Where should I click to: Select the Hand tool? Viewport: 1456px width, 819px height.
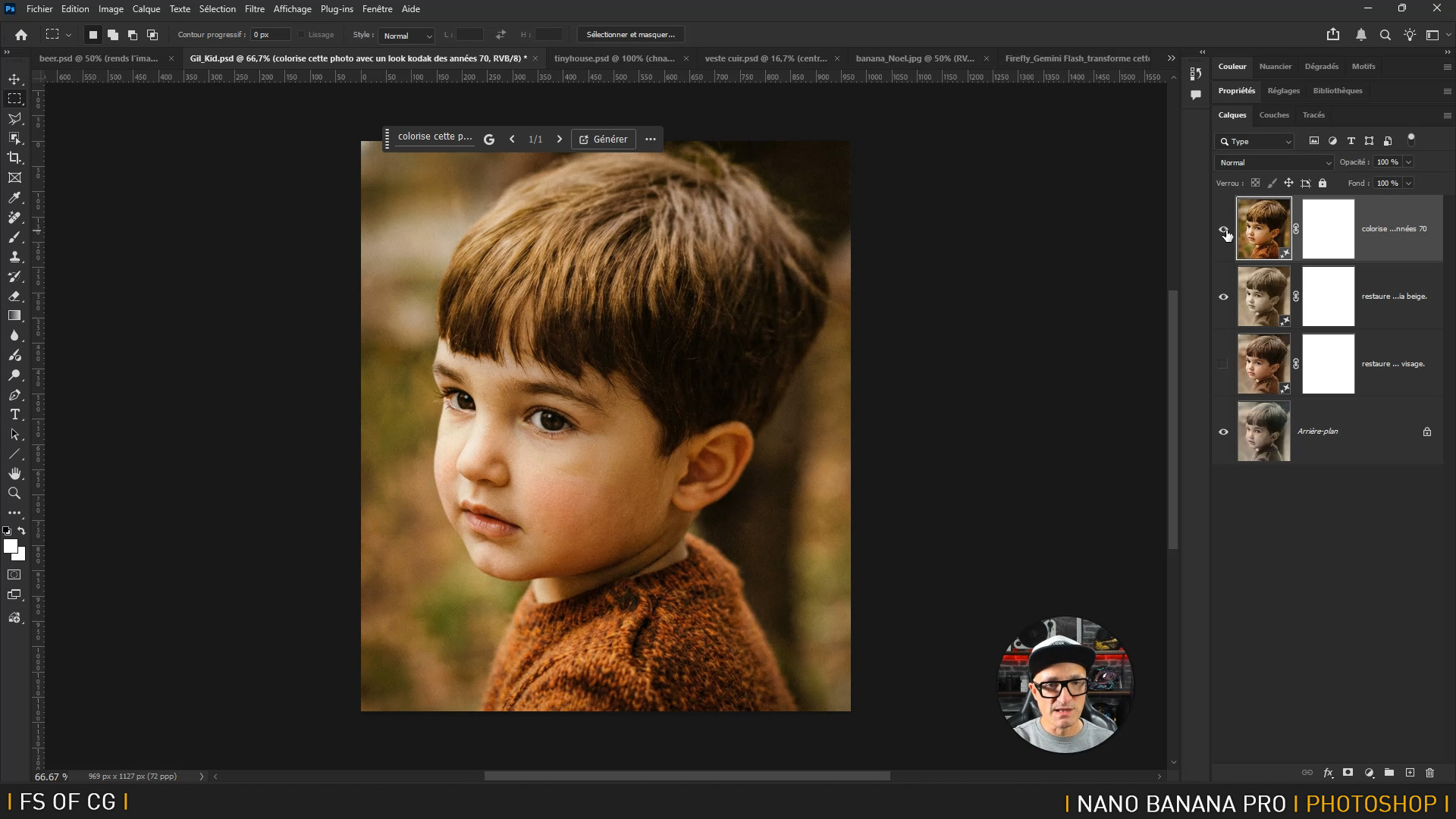pyautogui.click(x=14, y=473)
